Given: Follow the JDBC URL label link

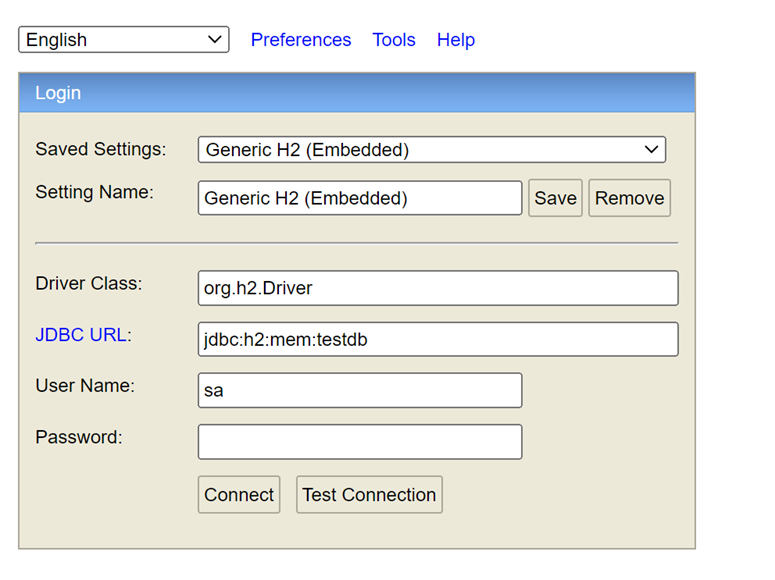Looking at the screenshot, I should click(81, 335).
